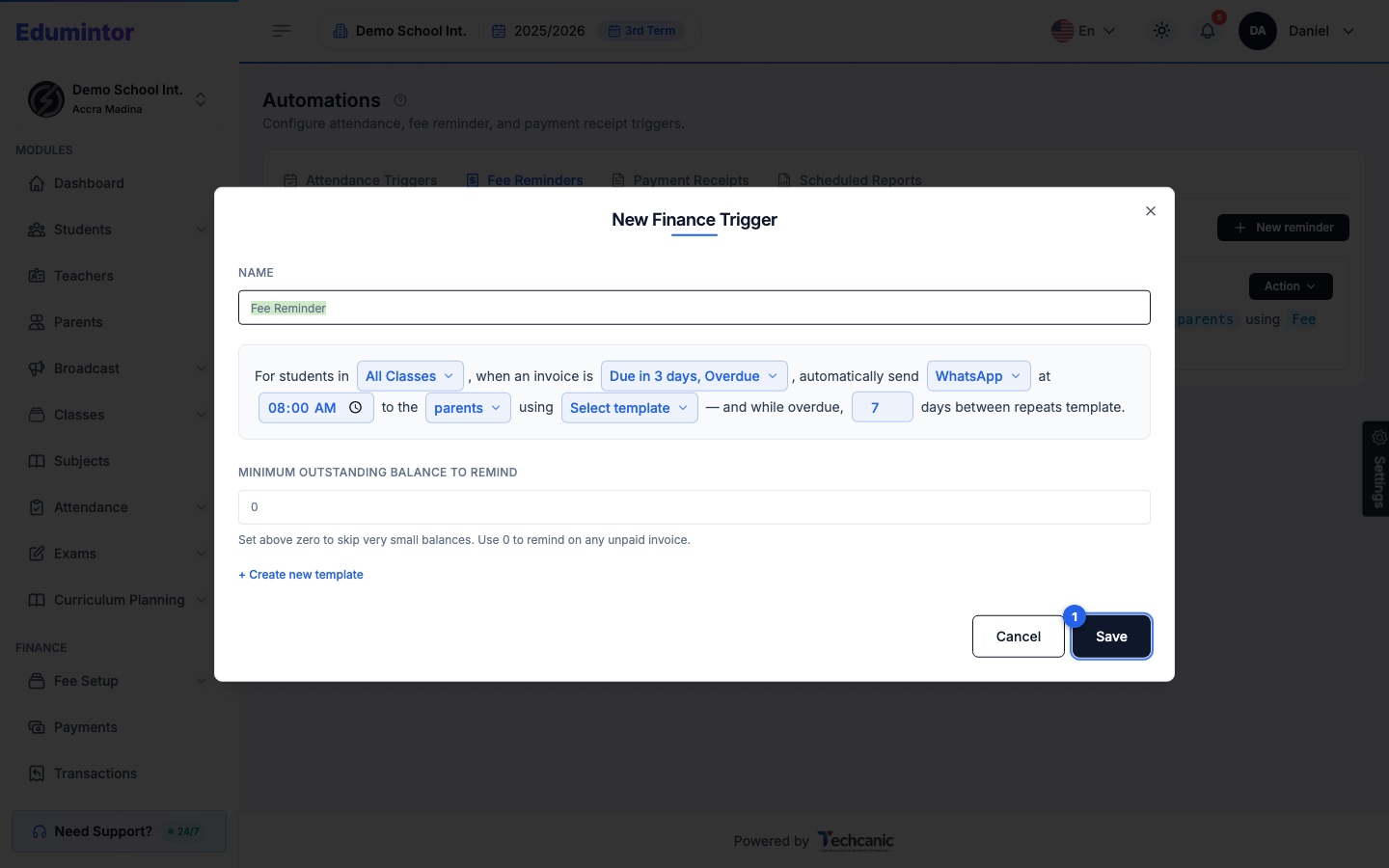
Task: Click the help icon beside Automations
Action: [x=400, y=100]
